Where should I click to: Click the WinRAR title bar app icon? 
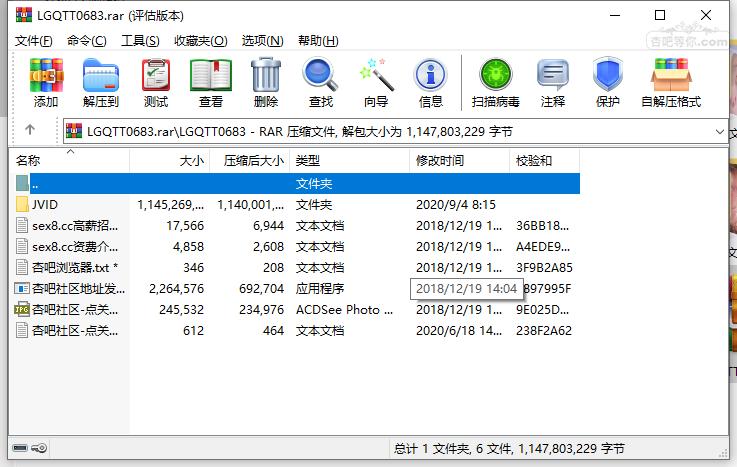24,15
